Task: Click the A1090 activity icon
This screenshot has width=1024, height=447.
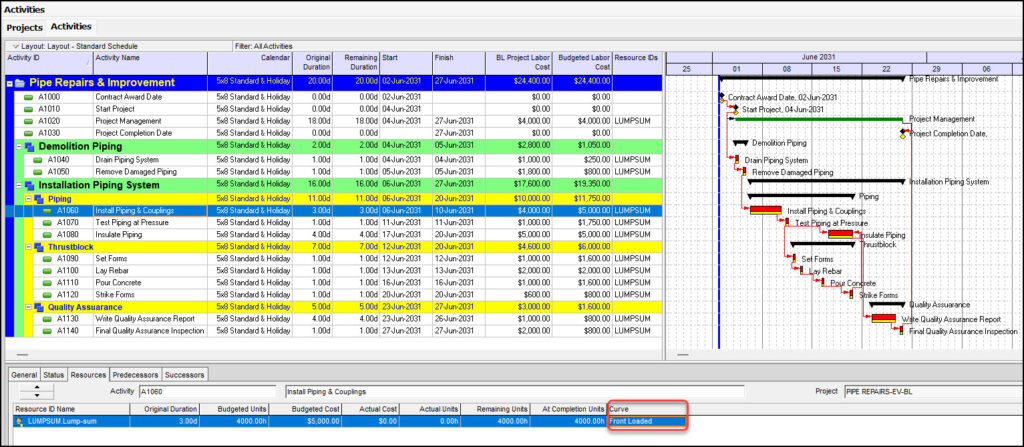Action: click(47, 259)
